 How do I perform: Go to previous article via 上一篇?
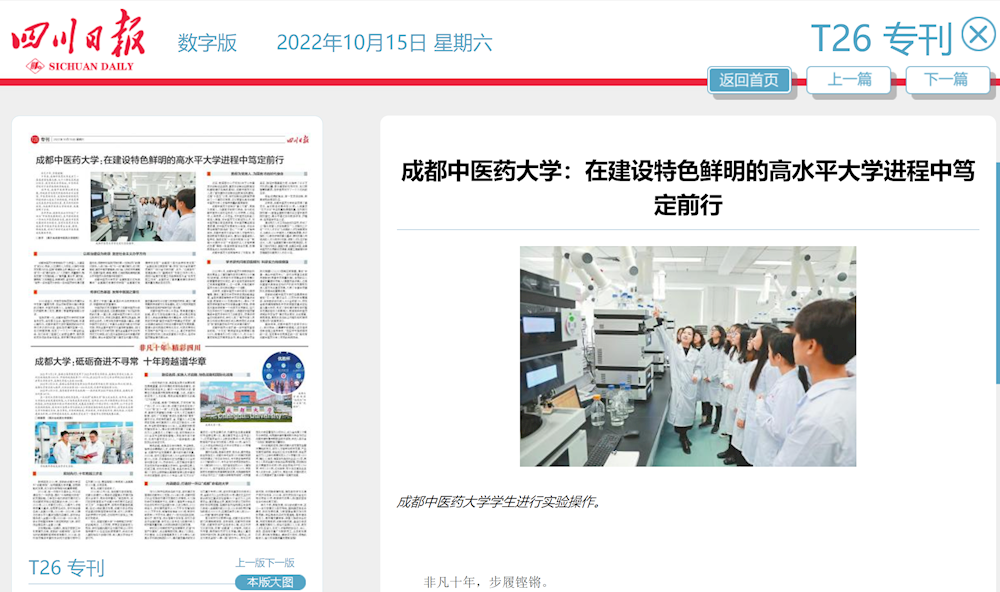[x=849, y=79]
